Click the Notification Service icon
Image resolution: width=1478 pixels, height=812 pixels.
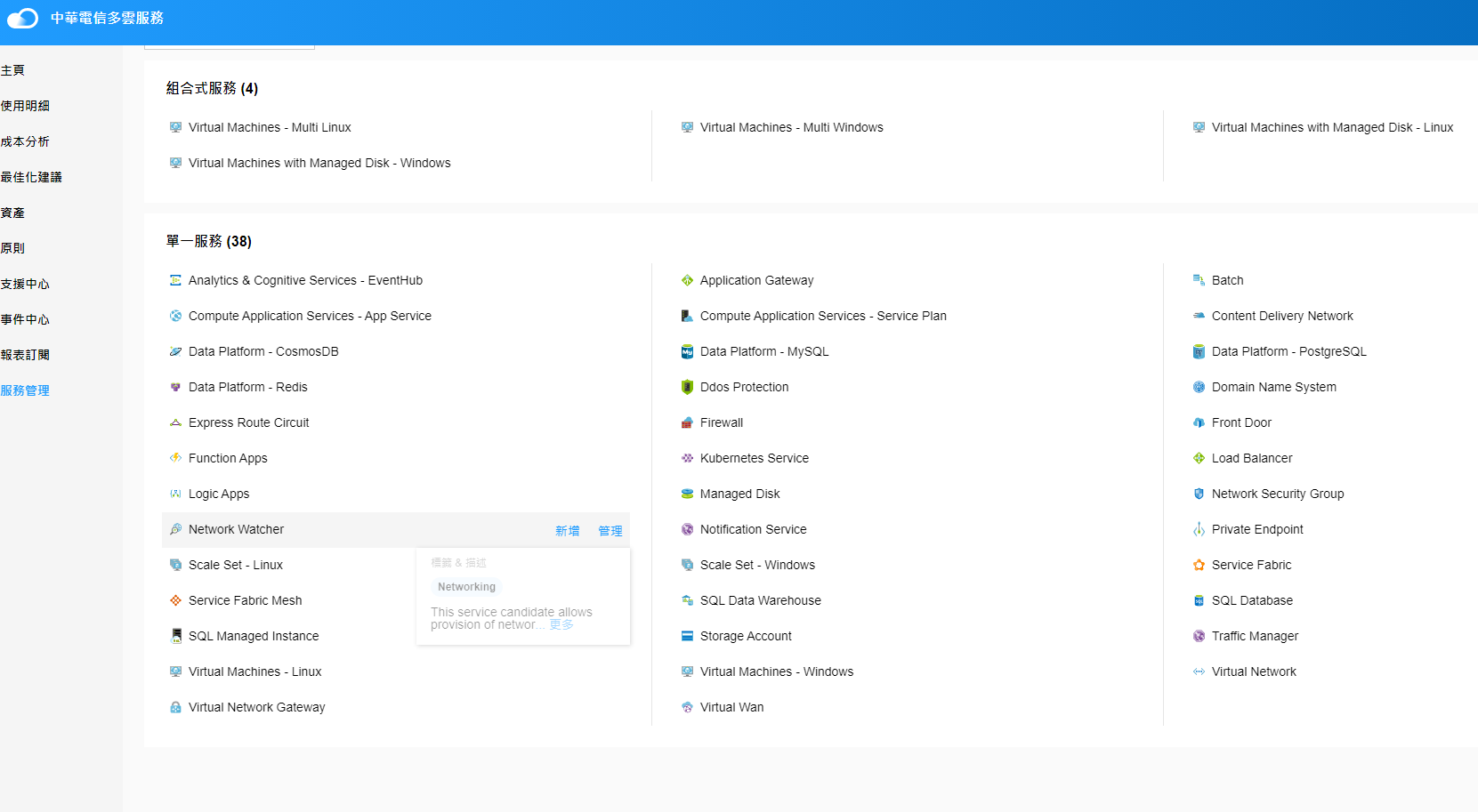click(x=687, y=529)
